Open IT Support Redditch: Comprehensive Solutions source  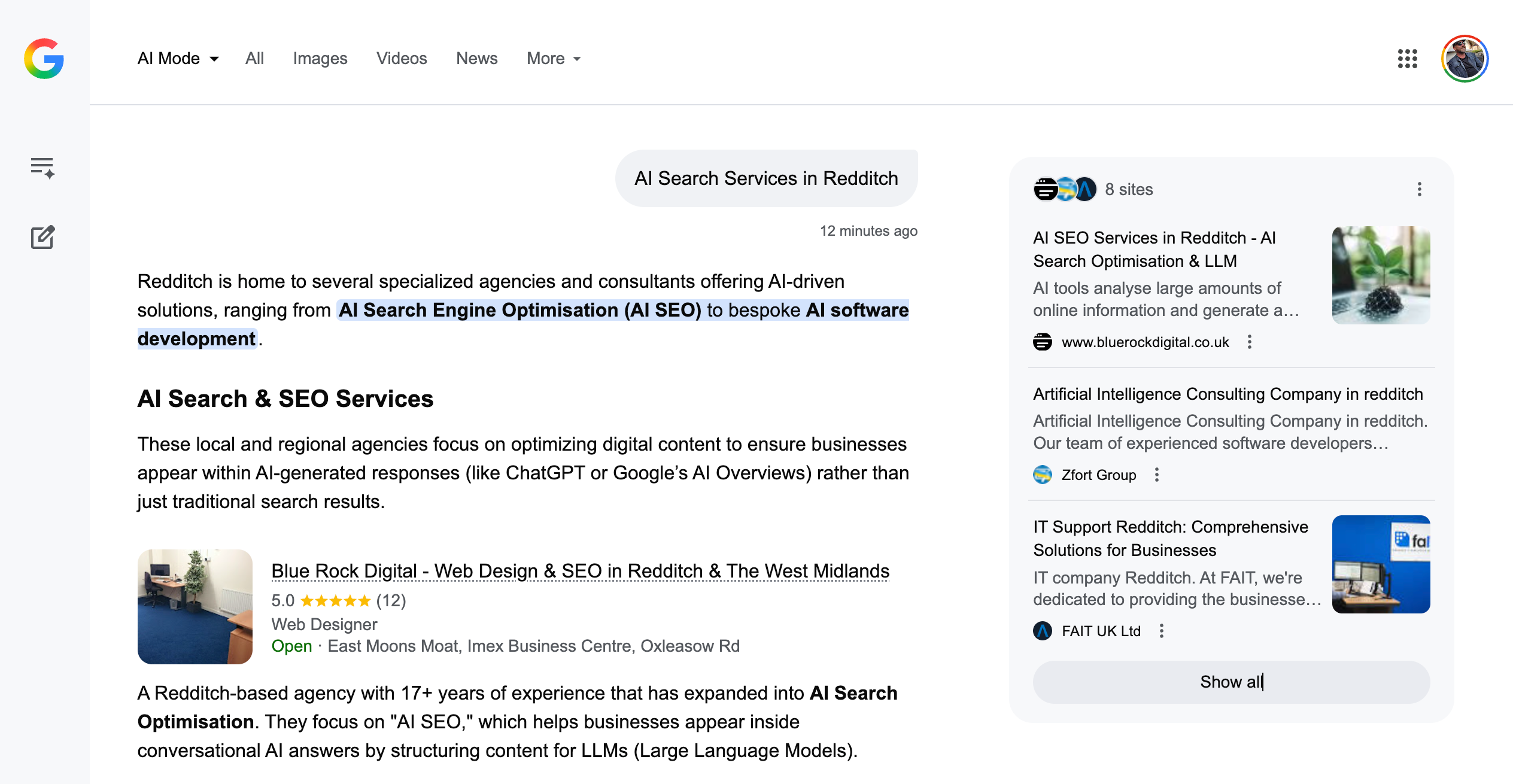pos(1170,538)
